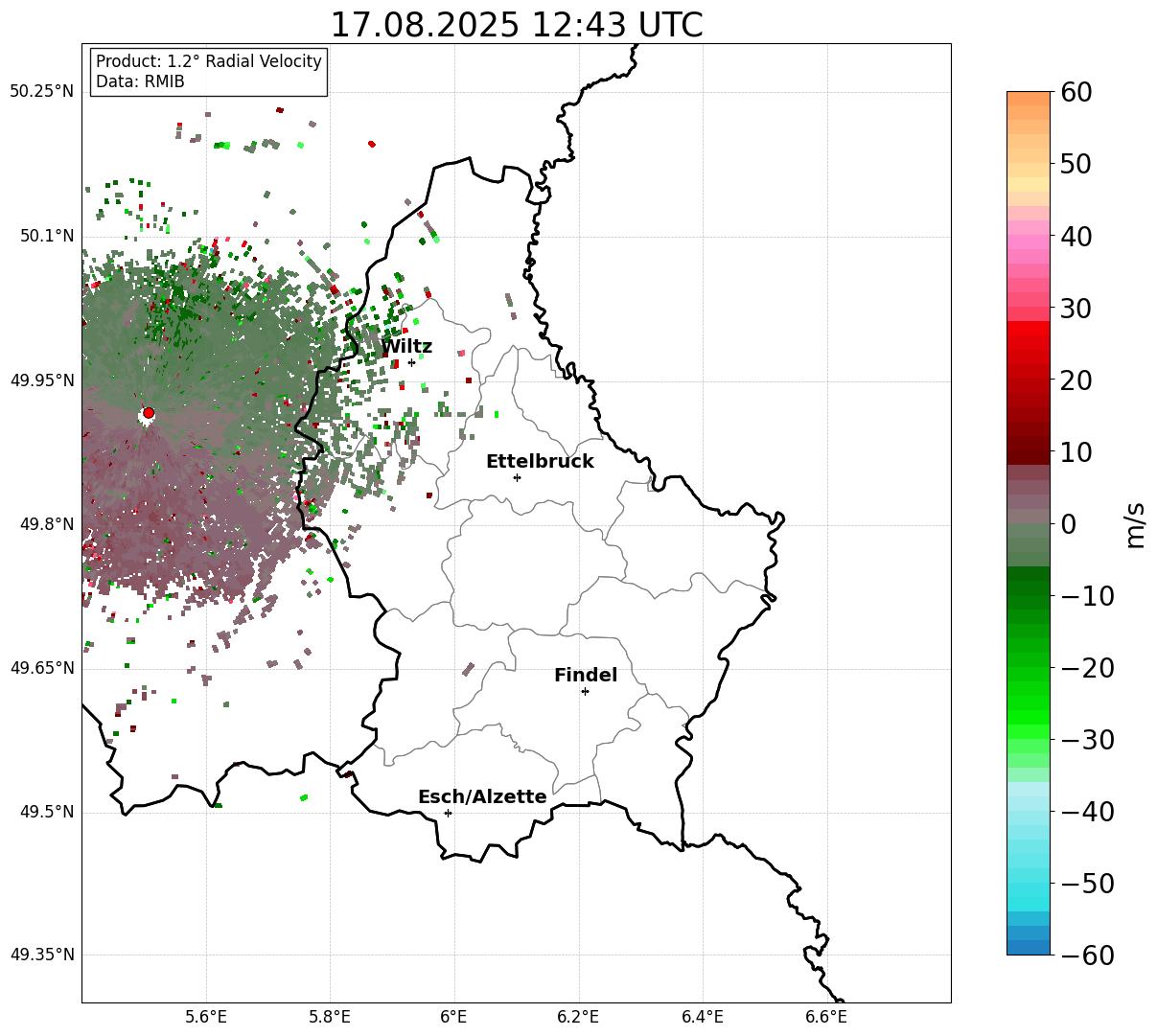This screenshot has width=1157, height=1036.
Task: Click the 49.5°N latitude label
Action: pyautogui.click(x=47, y=812)
